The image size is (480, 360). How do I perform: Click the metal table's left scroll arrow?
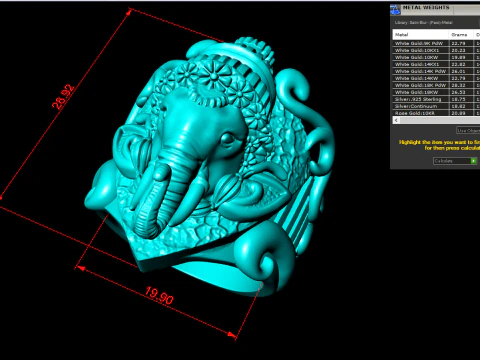click(x=396, y=120)
